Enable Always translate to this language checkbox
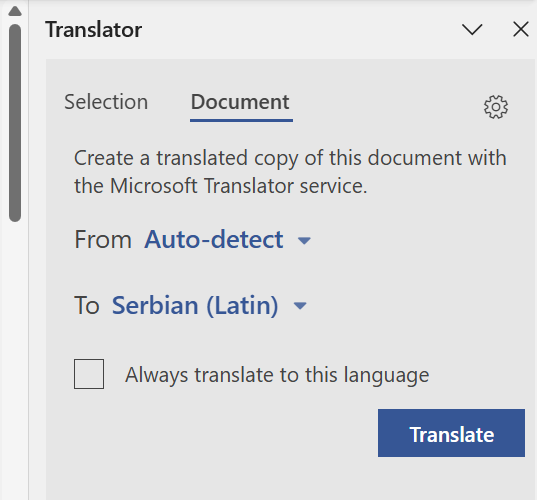Screen dimensions: 537x500 (89, 374)
